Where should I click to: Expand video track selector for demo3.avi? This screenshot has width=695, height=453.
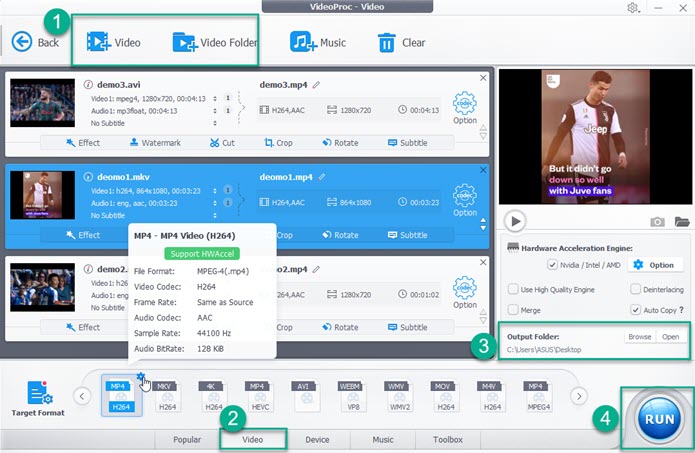215,98
